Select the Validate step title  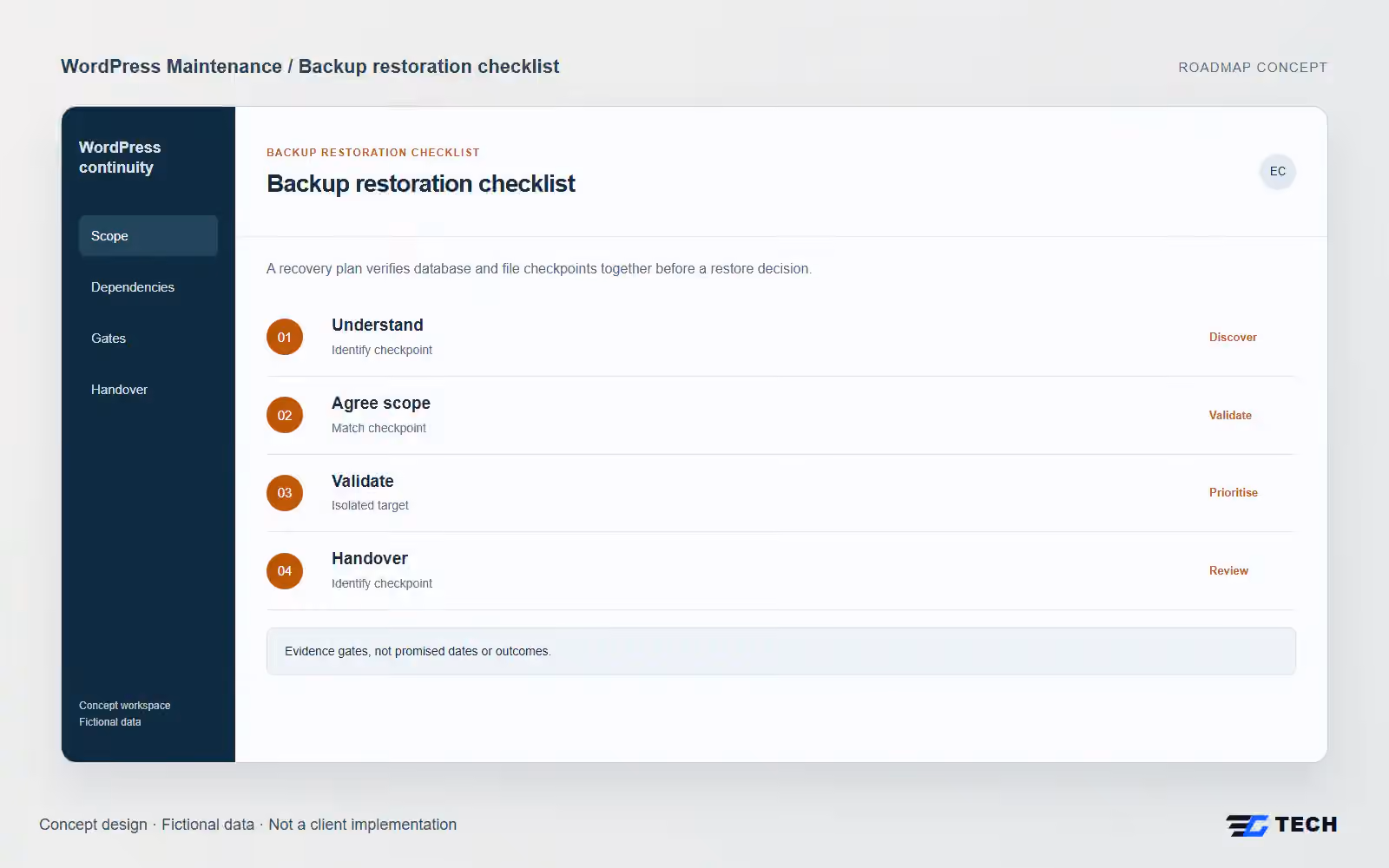pyautogui.click(x=363, y=481)
